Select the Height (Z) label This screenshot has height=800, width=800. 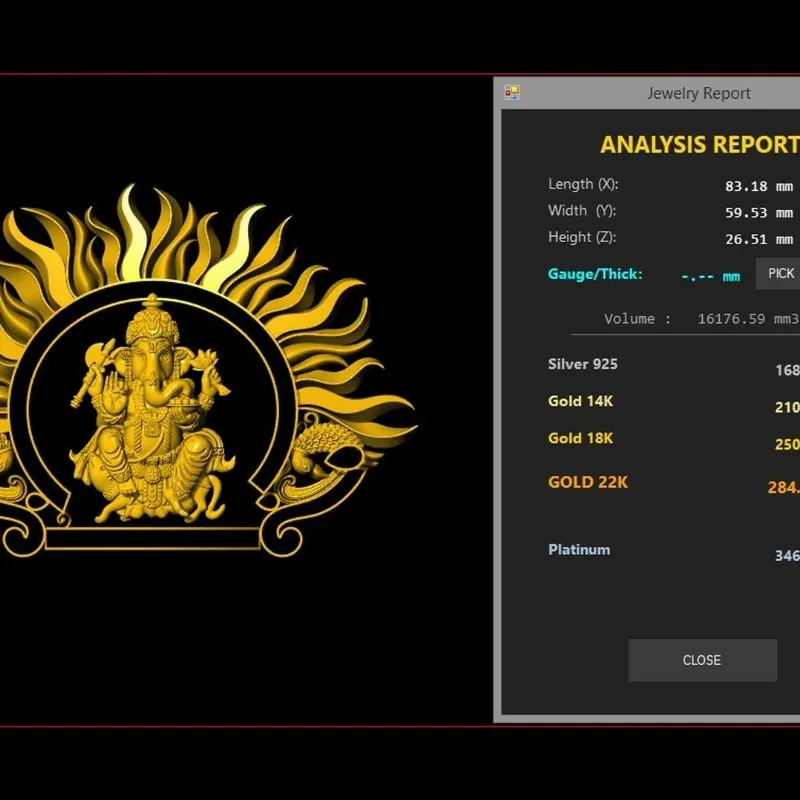point(582,237)
